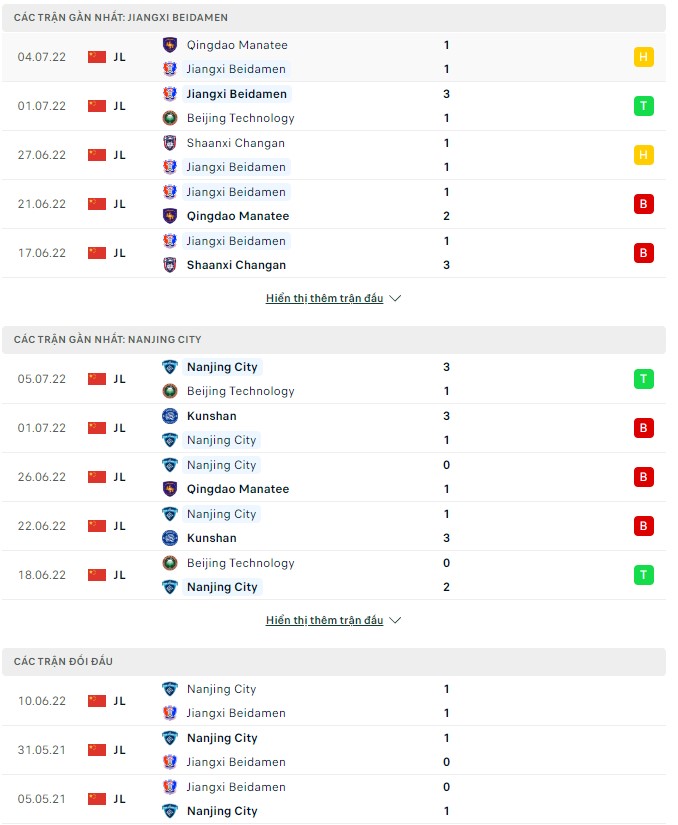Click Kunshan crest in 01.07.22 match
The image size is (678, 825).
(x=170, y=416)
